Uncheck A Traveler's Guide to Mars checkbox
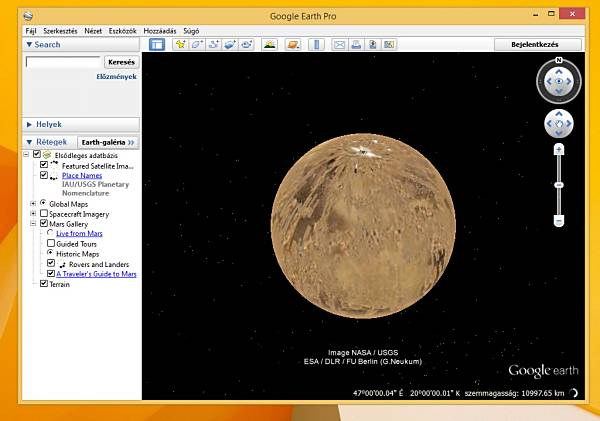Image resolution: width=600 pixels, height=421 pixels. pos(51,273)
